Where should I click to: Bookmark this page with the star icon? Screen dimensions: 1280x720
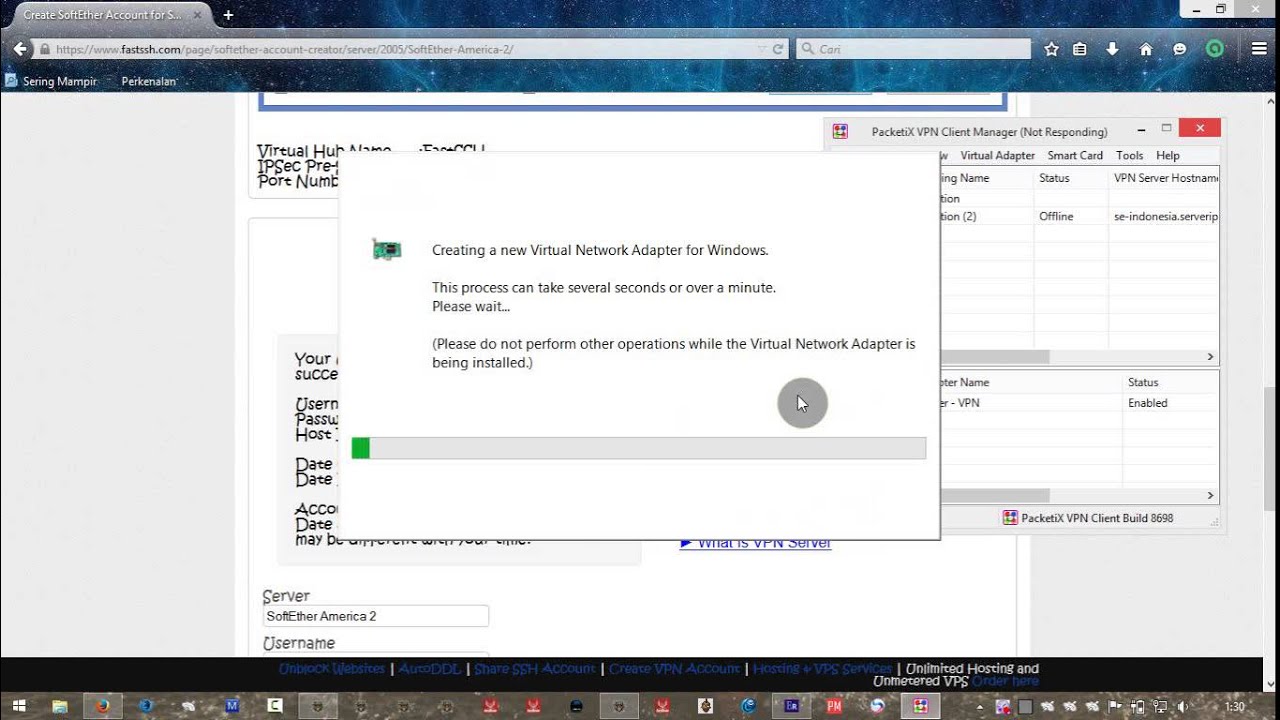point(1051,49)
